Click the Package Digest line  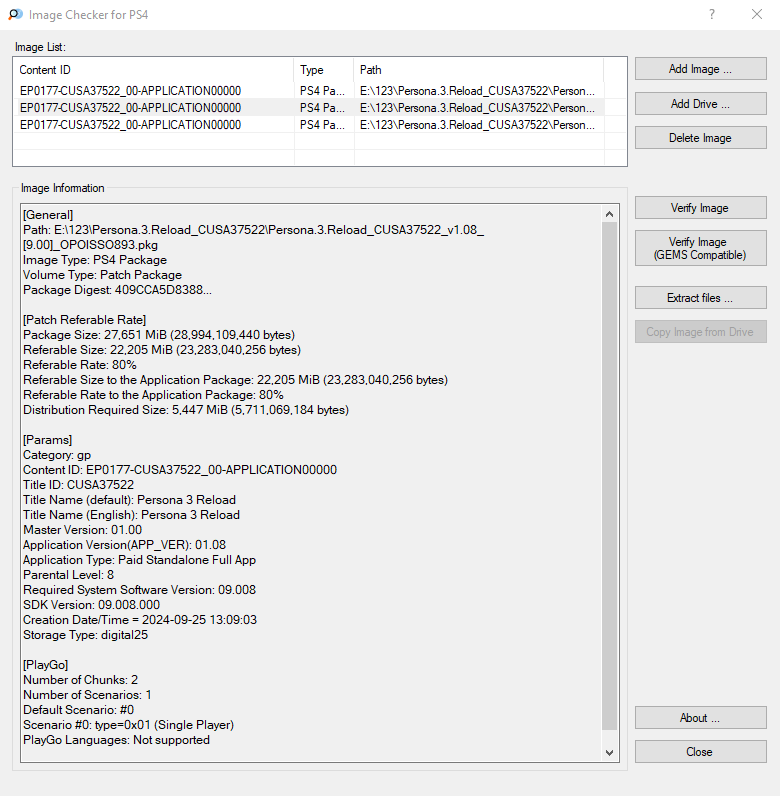[x=117, y=290]
